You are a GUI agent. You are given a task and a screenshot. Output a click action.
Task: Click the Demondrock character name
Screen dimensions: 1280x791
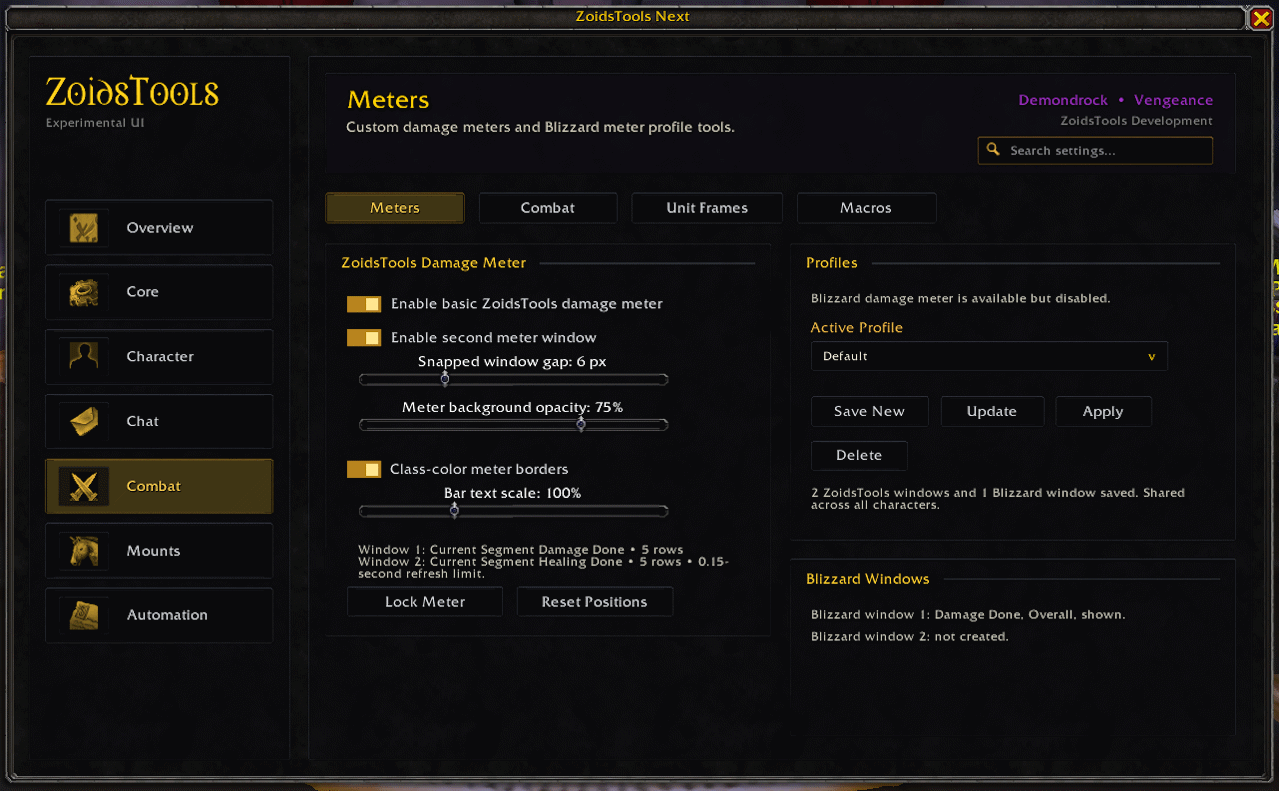pos(1063,100)
